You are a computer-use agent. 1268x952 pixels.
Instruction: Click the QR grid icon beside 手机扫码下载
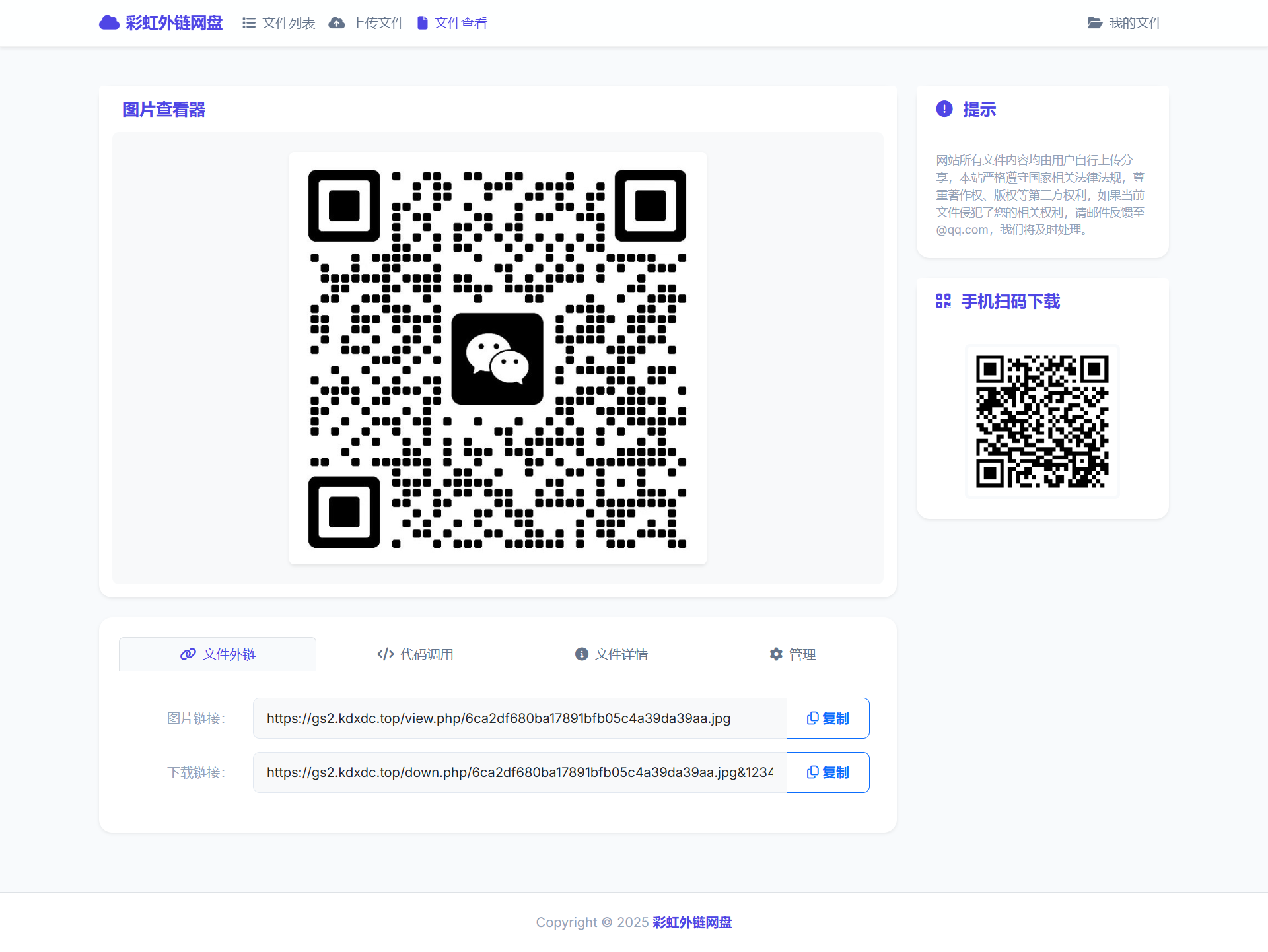pos(943,302)
